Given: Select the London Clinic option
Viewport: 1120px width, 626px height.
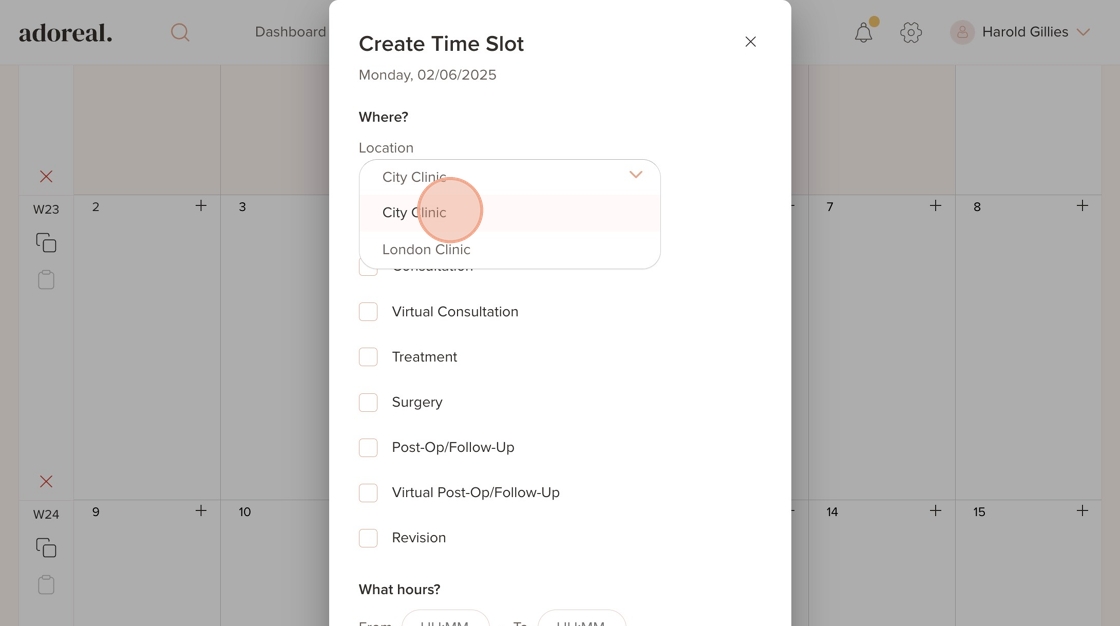Looking at the screenshot, I should click(x=426, y=250).
